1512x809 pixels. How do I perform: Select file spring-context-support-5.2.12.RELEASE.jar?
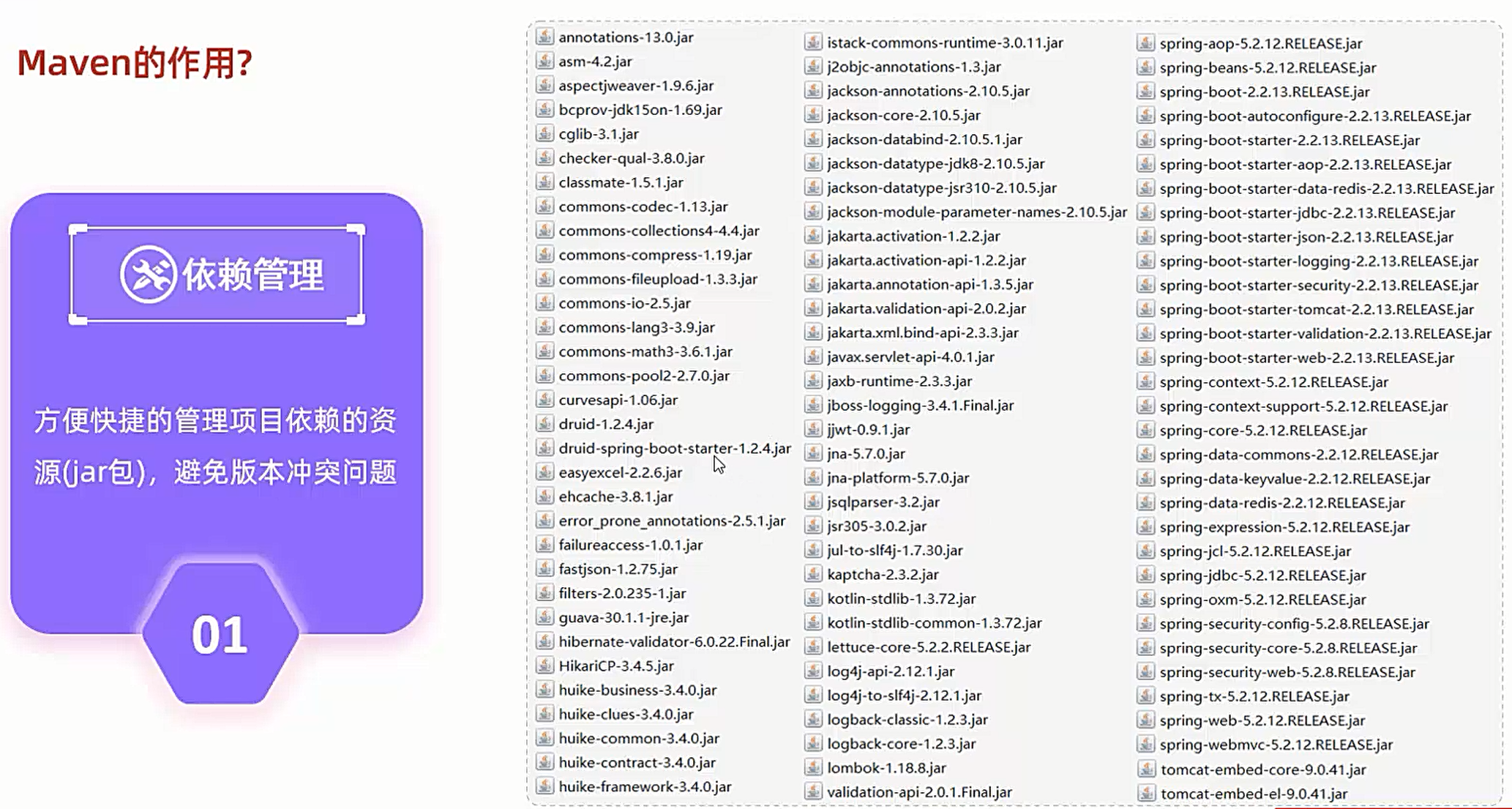[1303, 405]
